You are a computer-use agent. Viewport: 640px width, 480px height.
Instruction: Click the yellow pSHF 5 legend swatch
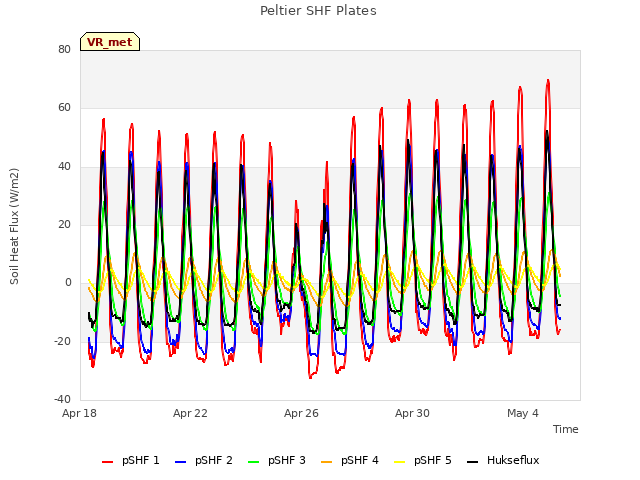click(400, 462)
